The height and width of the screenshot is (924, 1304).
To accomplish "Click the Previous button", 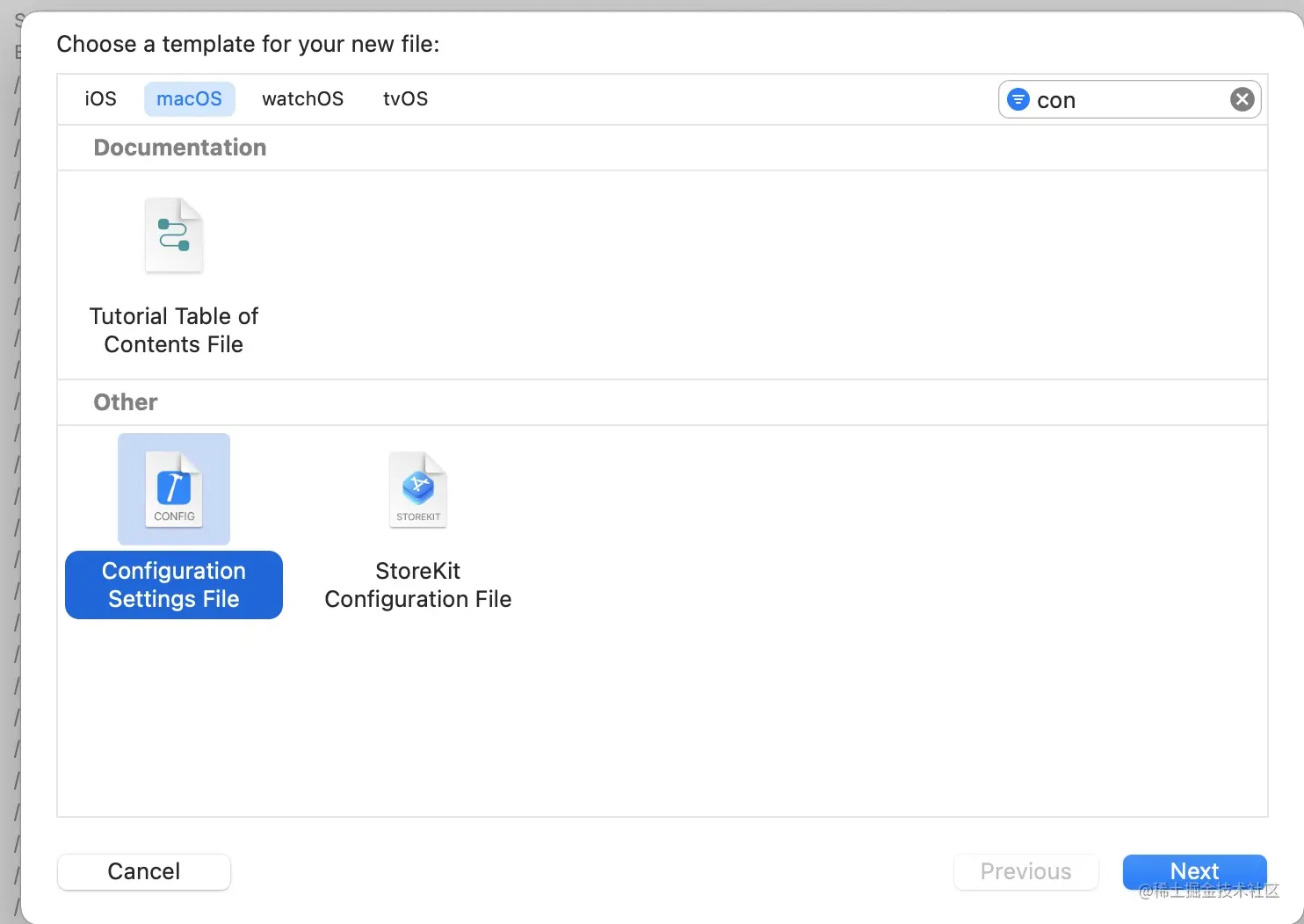I will pyautogui.click(x=1025, y=871).
